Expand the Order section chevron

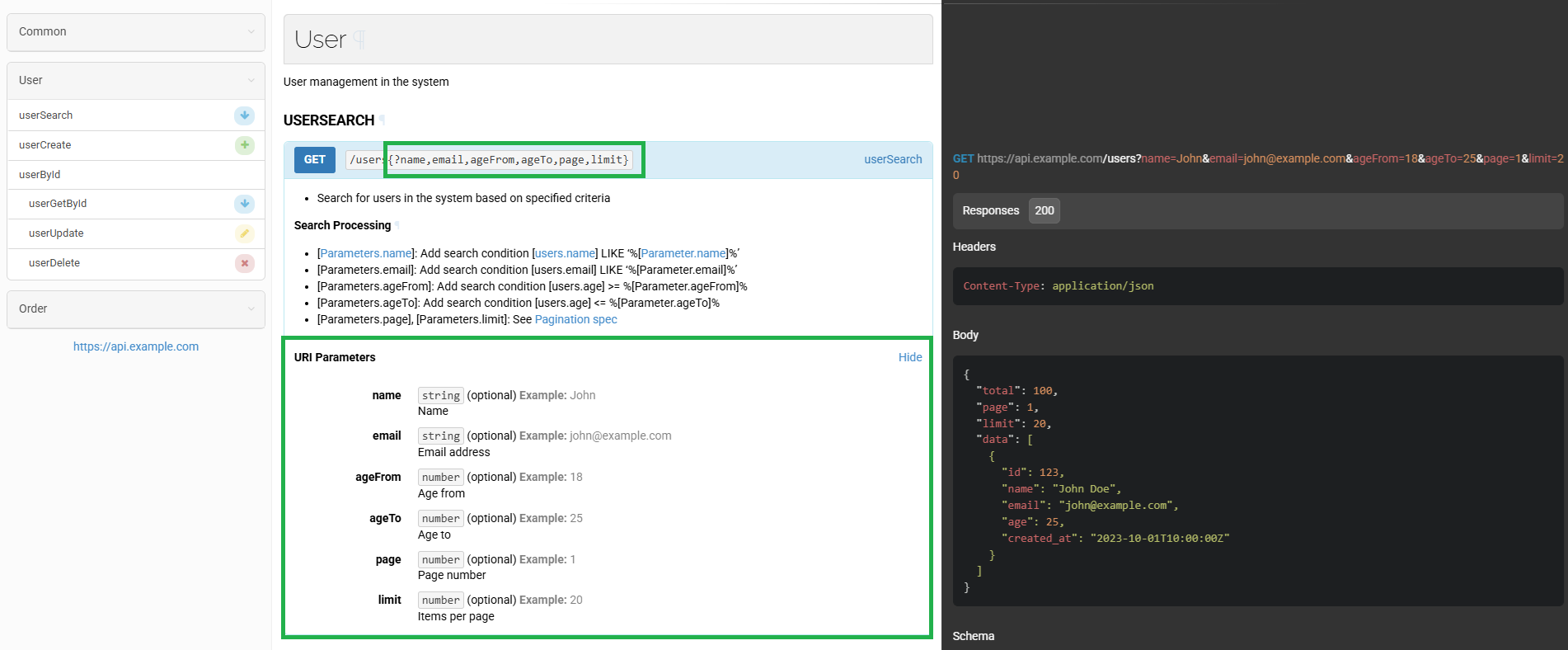pos(251,309)
